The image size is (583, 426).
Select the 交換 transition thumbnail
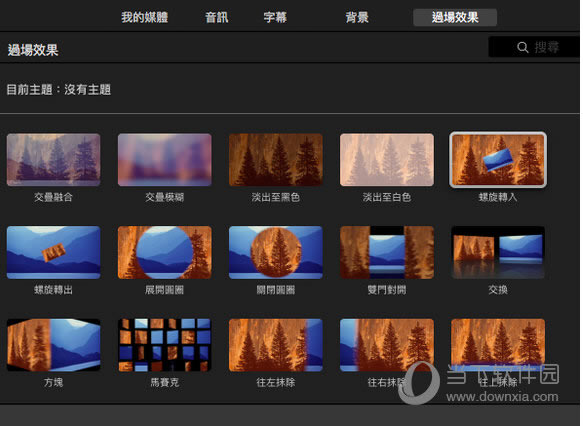coord(498,252)
